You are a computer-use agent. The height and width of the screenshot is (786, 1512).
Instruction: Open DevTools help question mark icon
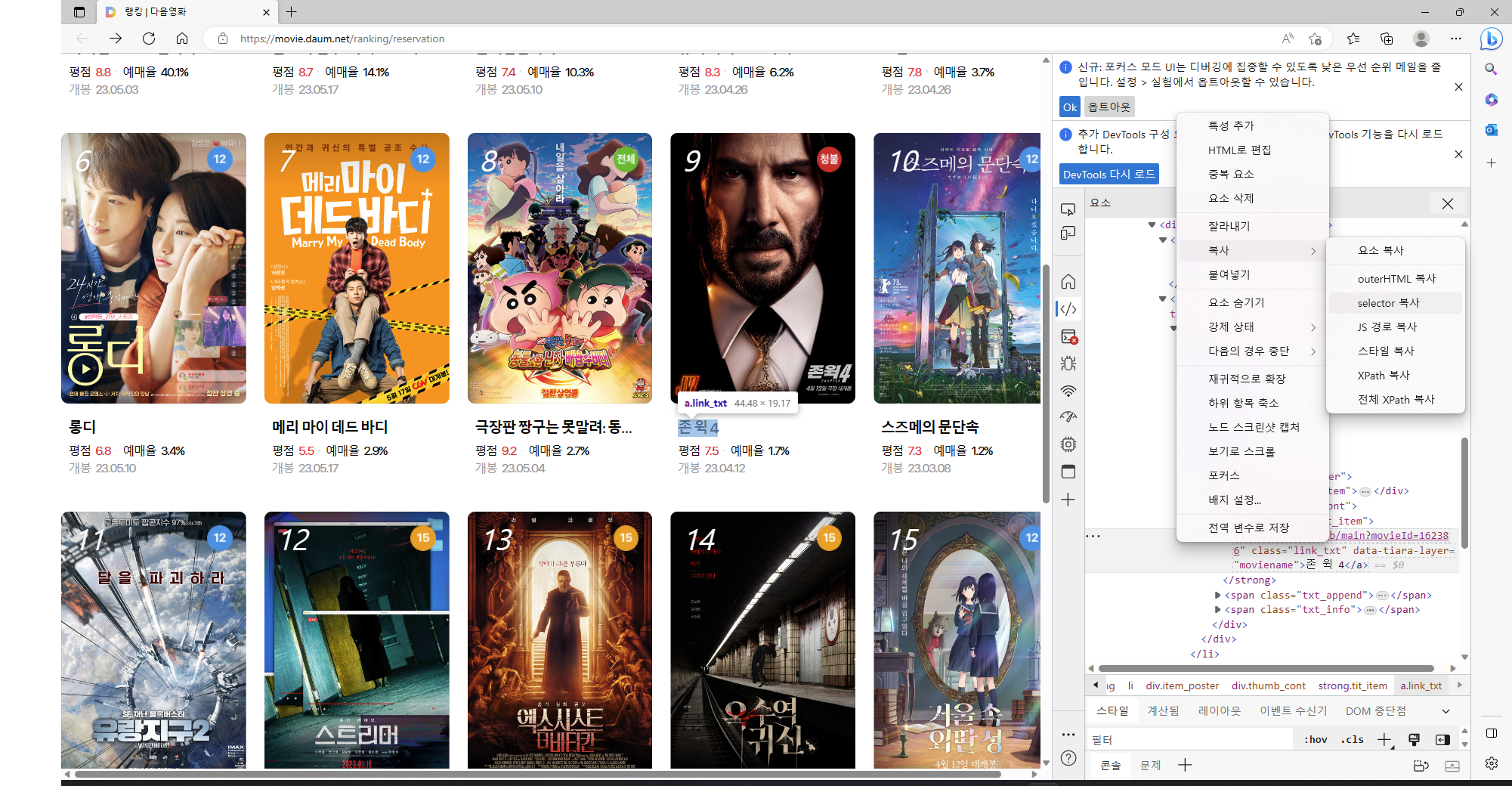[x=1068, y=758]
